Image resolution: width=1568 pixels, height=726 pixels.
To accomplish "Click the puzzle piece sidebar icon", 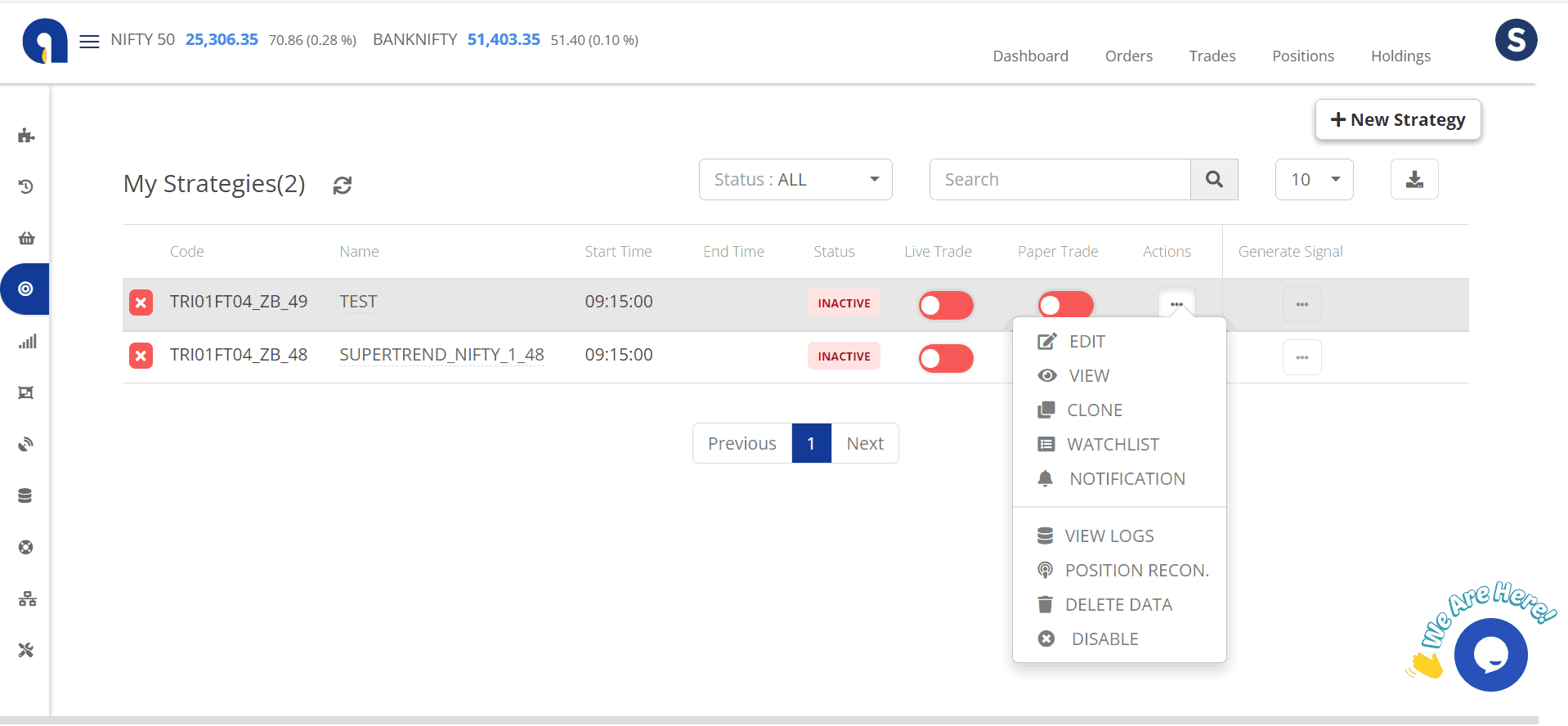I will click(x=26, y=136).
